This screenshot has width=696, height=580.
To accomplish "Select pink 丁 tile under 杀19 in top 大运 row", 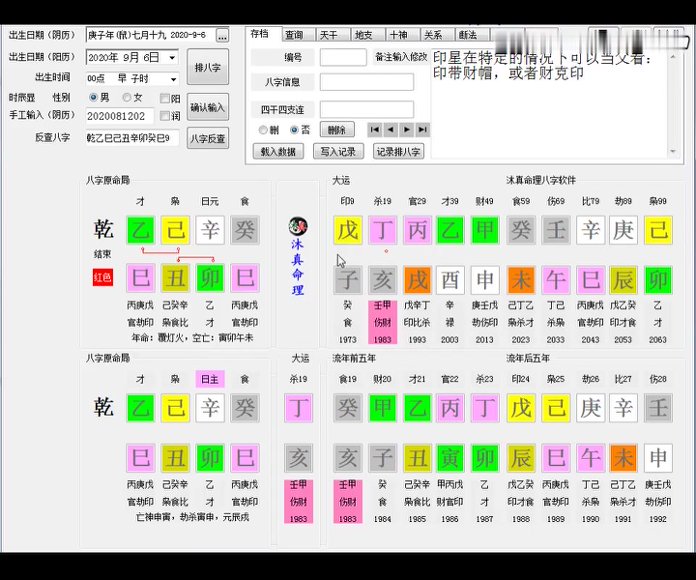I will point(382,230).
